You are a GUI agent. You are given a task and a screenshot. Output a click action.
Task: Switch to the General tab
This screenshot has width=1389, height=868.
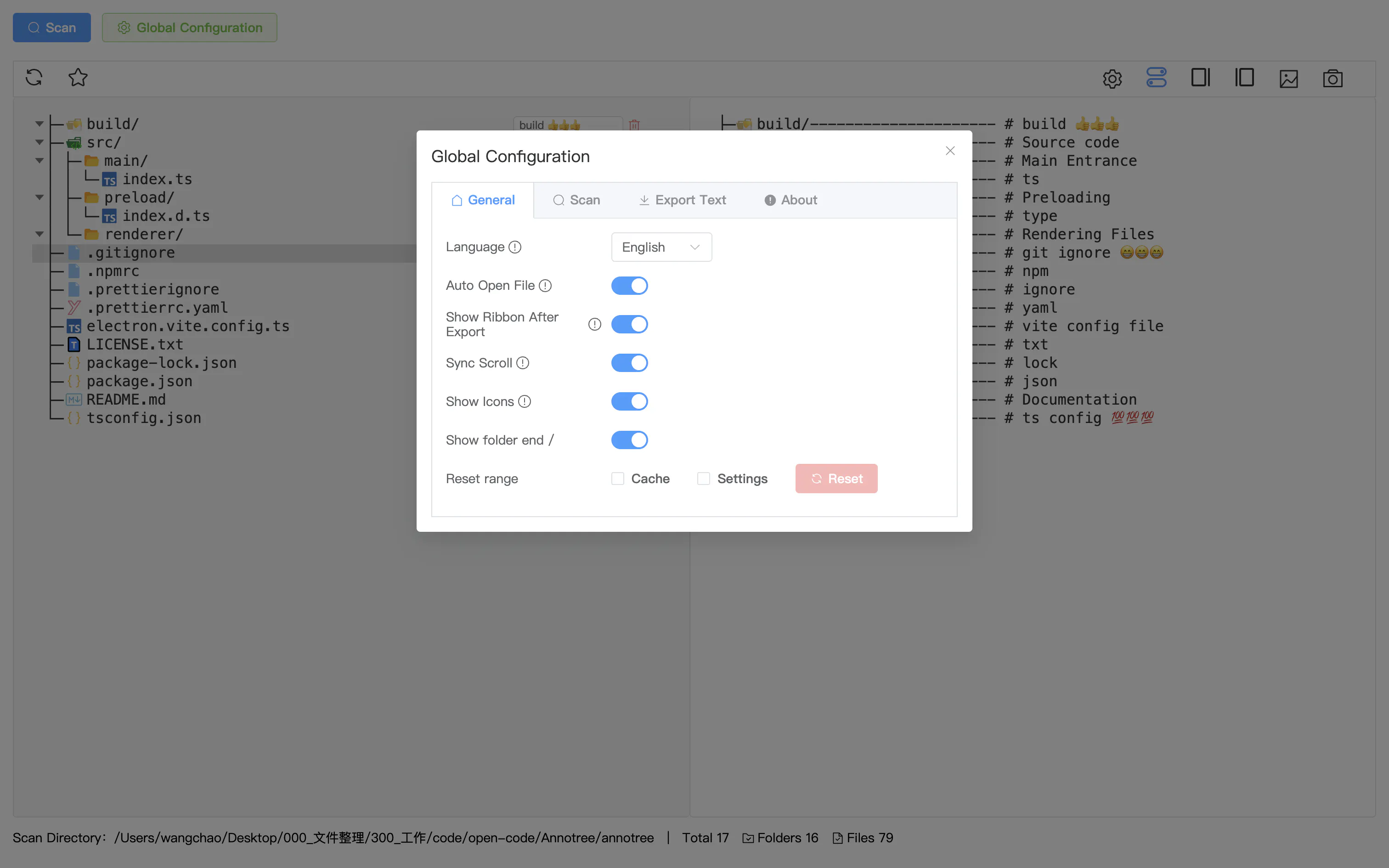coord(483,200)
